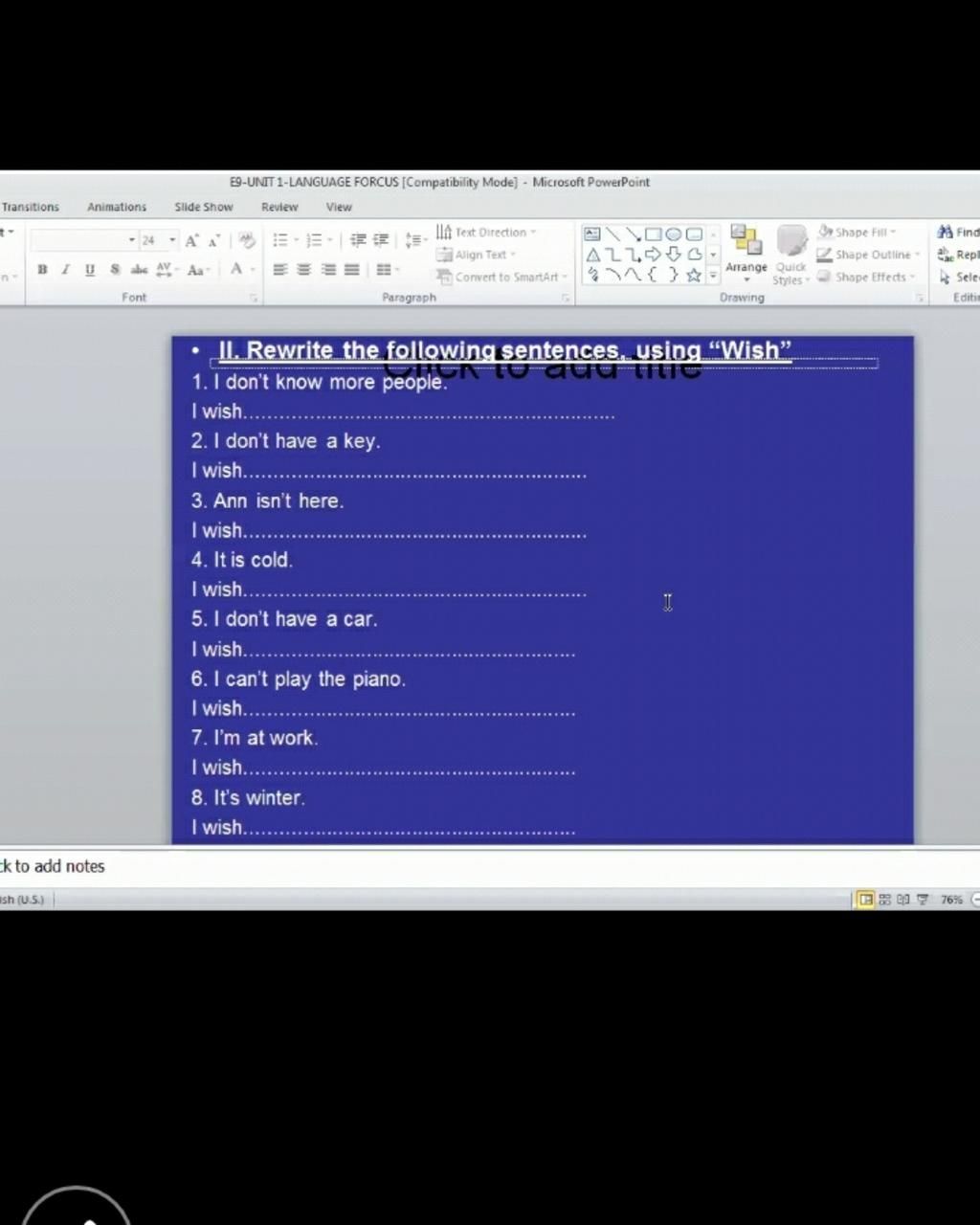The width and height of the screenshot is (980, 1225).
Task: Click in the notes pane
Action: click(x=490, y=866)
